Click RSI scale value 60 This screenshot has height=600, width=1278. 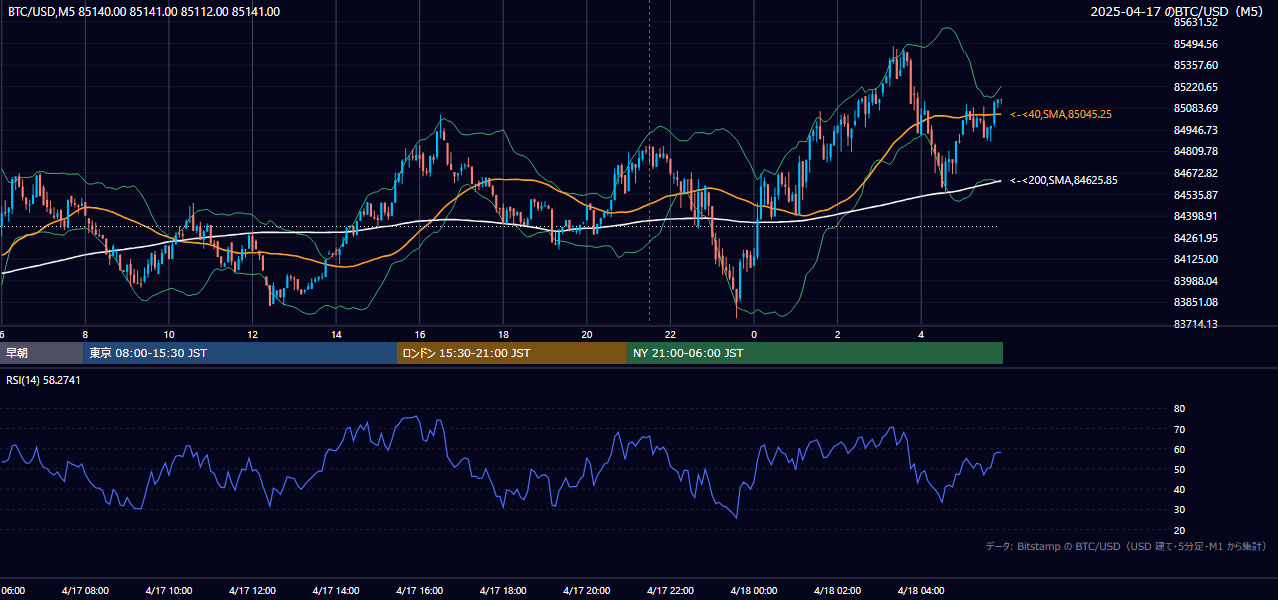(x=1179, y=449)
